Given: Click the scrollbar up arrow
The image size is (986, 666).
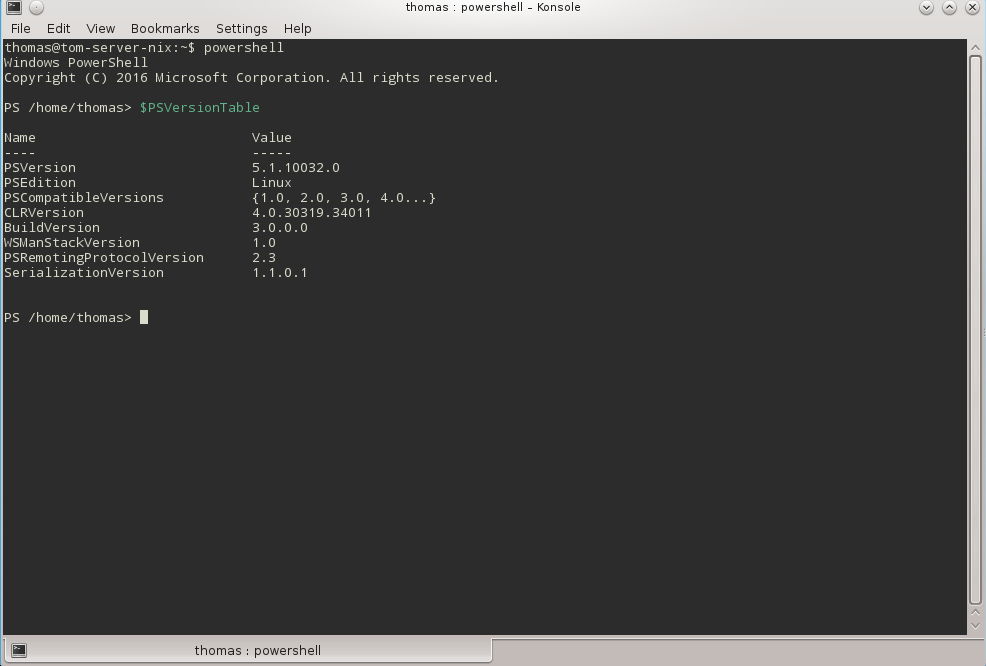Looking at the screenshot, I should (975, 47).
